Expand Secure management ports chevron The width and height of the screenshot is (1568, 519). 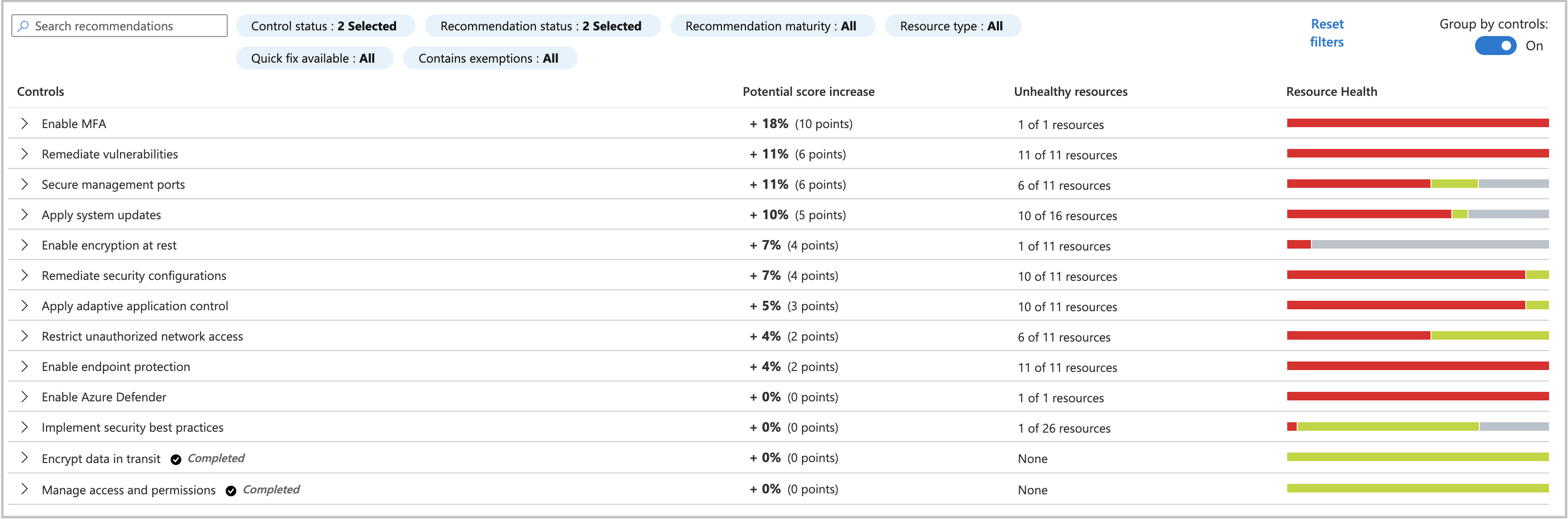(24, 185)
